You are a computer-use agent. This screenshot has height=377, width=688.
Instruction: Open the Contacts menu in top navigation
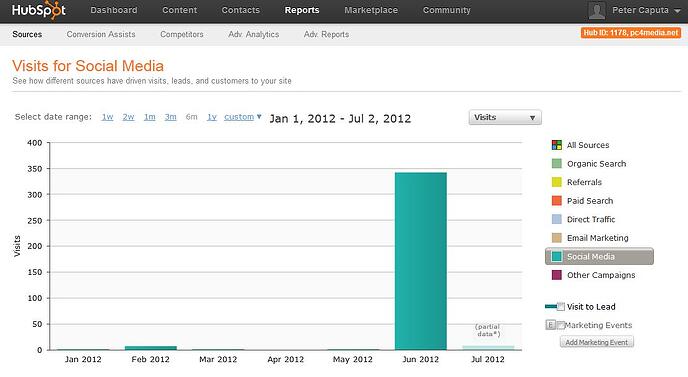tap(240, 10)
